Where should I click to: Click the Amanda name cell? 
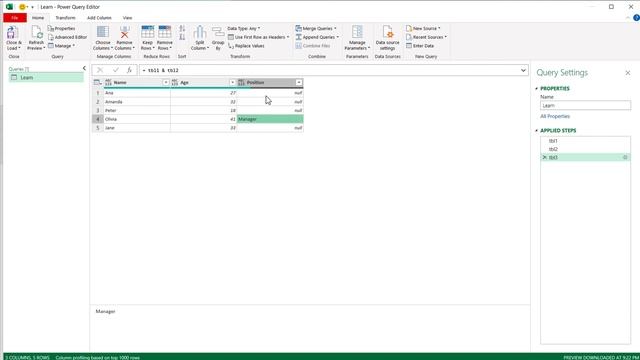pyautogui.click(x=137, y=102)
